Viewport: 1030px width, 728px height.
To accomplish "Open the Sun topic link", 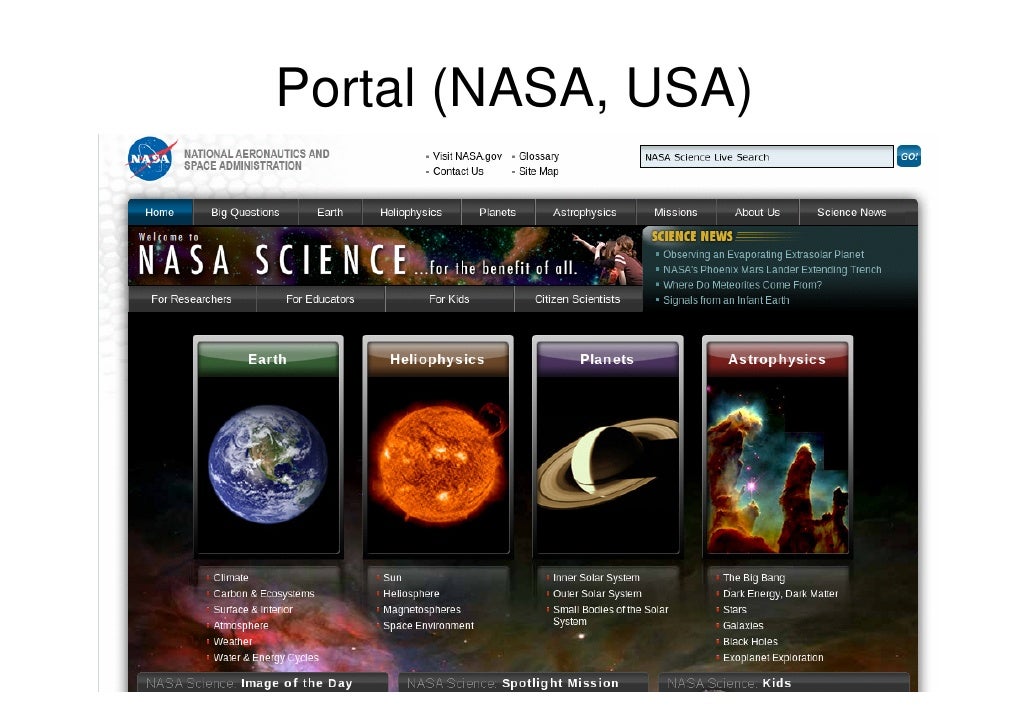I will pos(392,578).
